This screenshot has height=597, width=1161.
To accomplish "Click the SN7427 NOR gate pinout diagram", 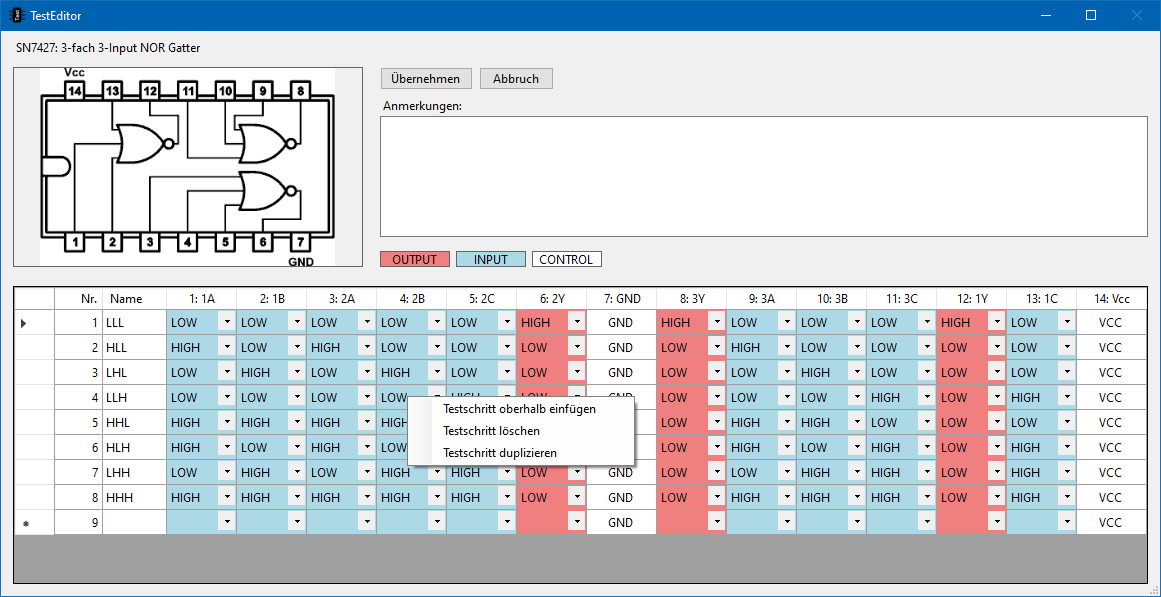I will coord(188,167).
